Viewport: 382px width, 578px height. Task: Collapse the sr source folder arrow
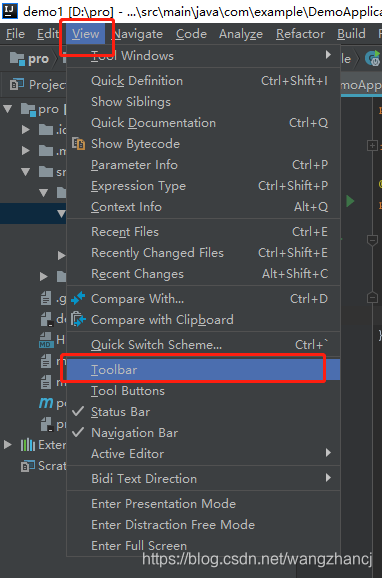click(x=25, y=172)
